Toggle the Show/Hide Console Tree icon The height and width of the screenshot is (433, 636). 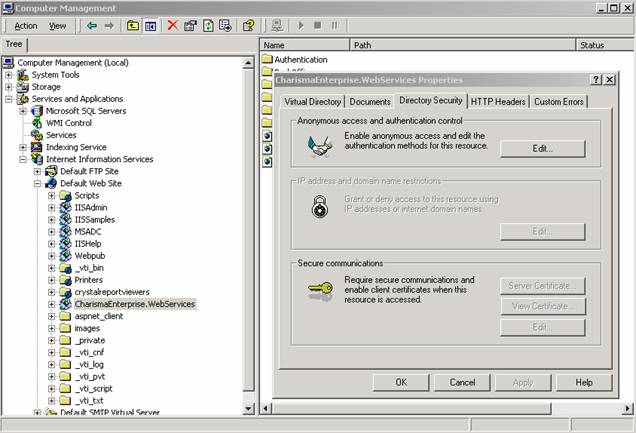click(150, 26)
